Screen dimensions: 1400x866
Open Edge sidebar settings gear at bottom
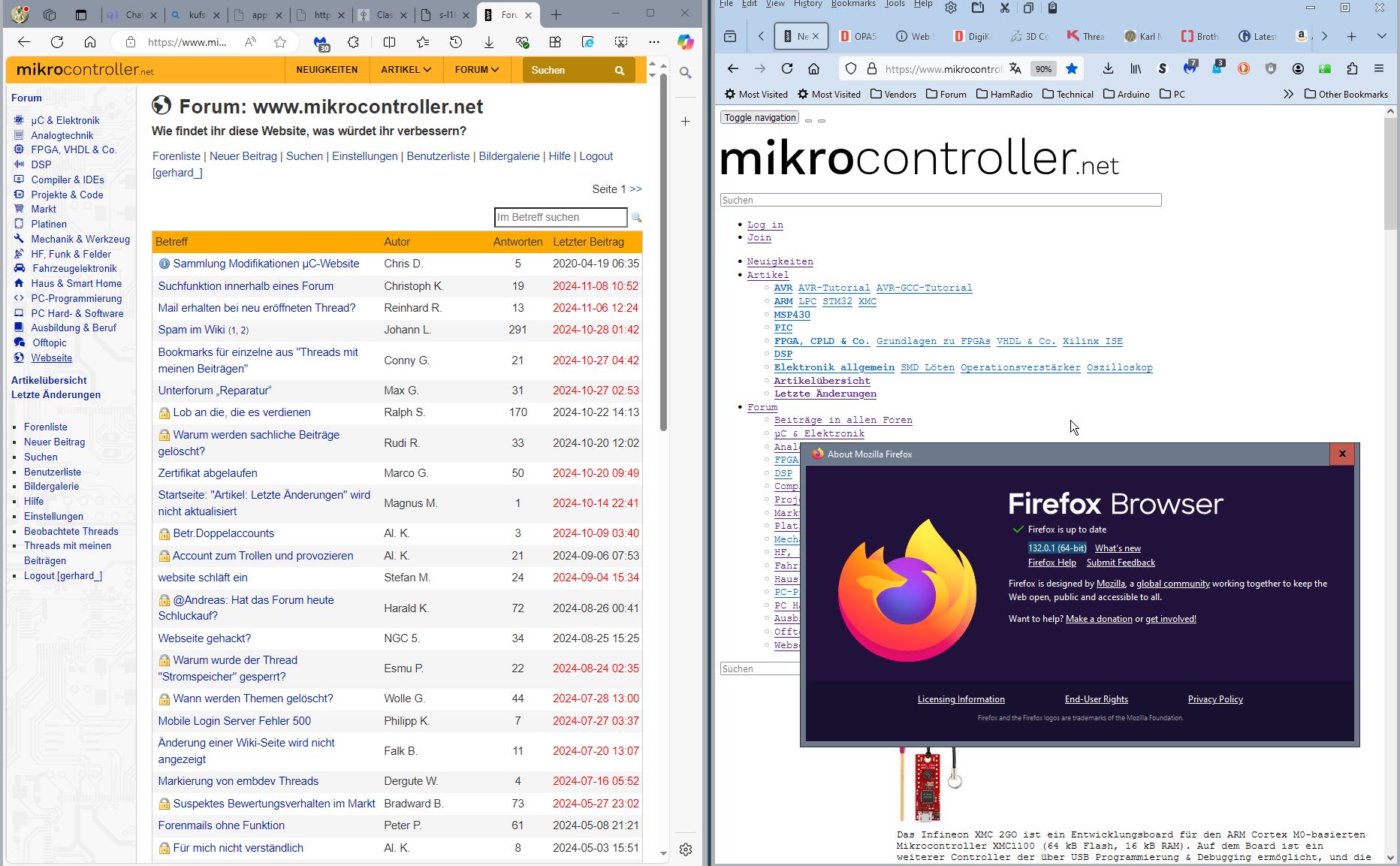click(686, 849)
